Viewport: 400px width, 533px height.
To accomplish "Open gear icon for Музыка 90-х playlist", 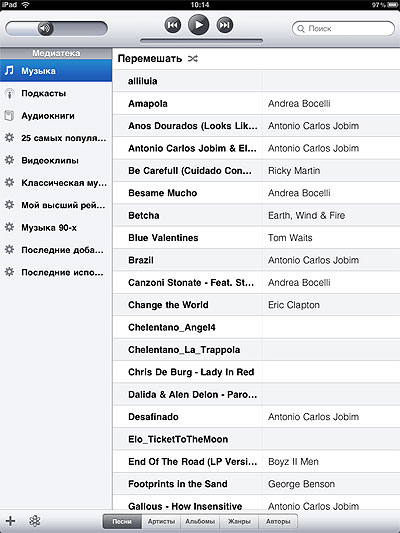I will click(x=10, y=227).
